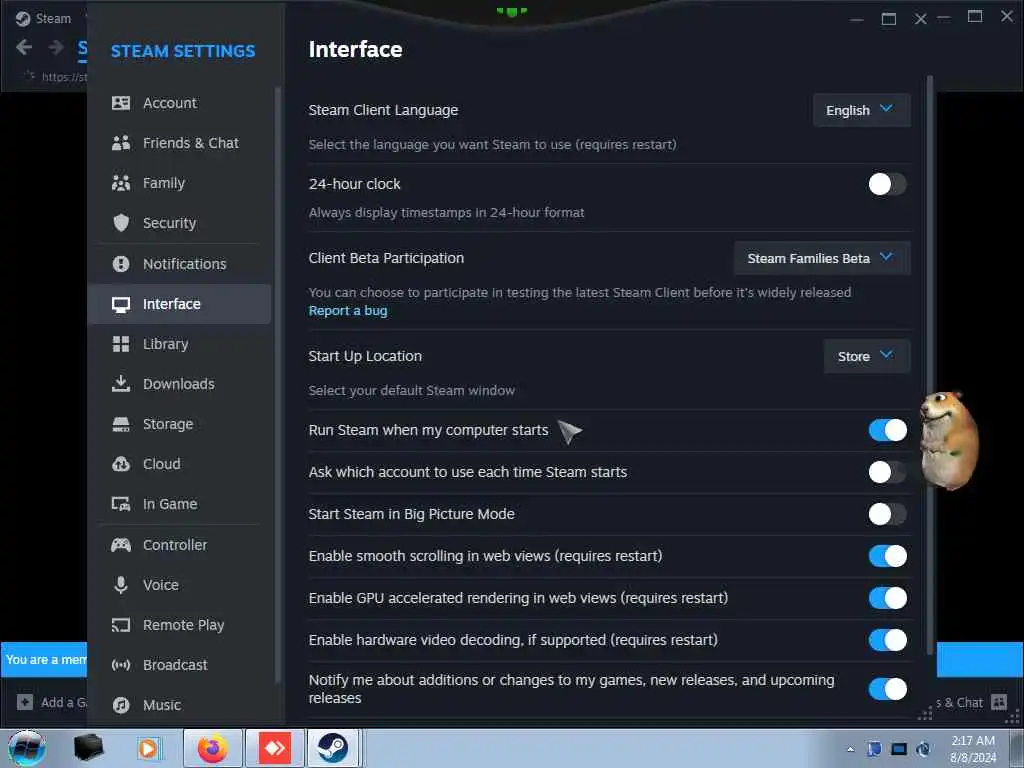
Task: Click the taskbar clock showing 2:17 AM
Action: tap(973, 749)
